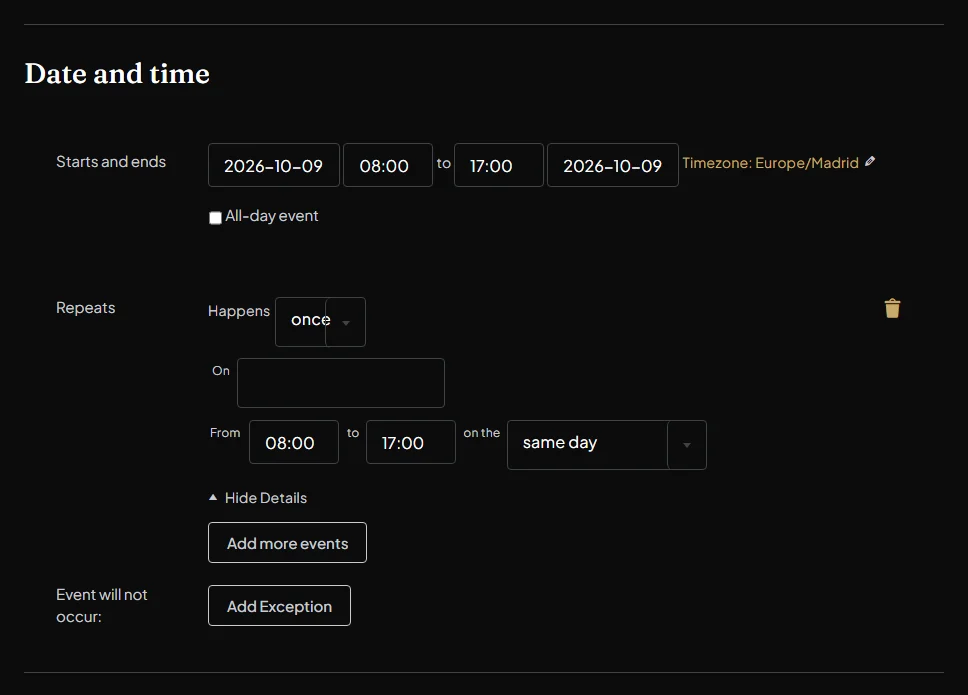This screenshot has width=968, height=695.
Task: Delete the repeat rule with trash icon
Action: pyautogui.click(x=892, y=308)
